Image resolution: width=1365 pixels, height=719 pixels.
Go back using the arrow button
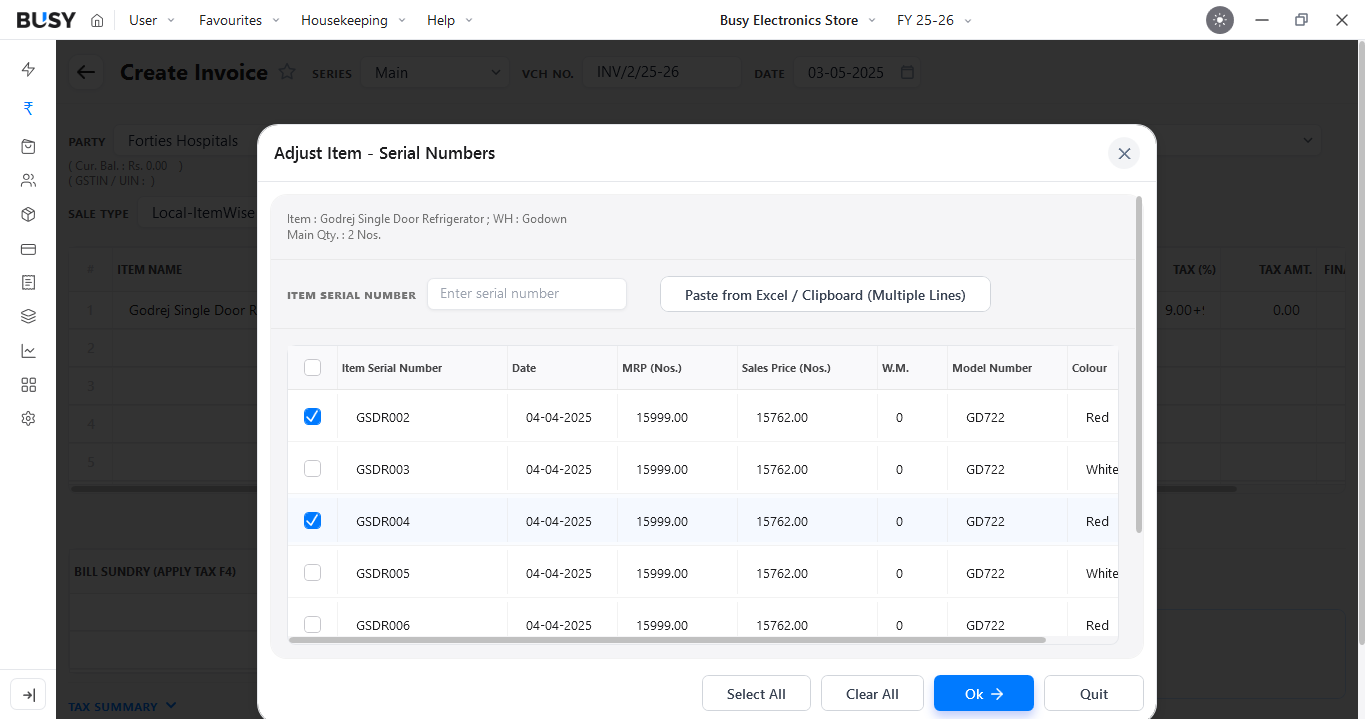(x=86, y=72)
